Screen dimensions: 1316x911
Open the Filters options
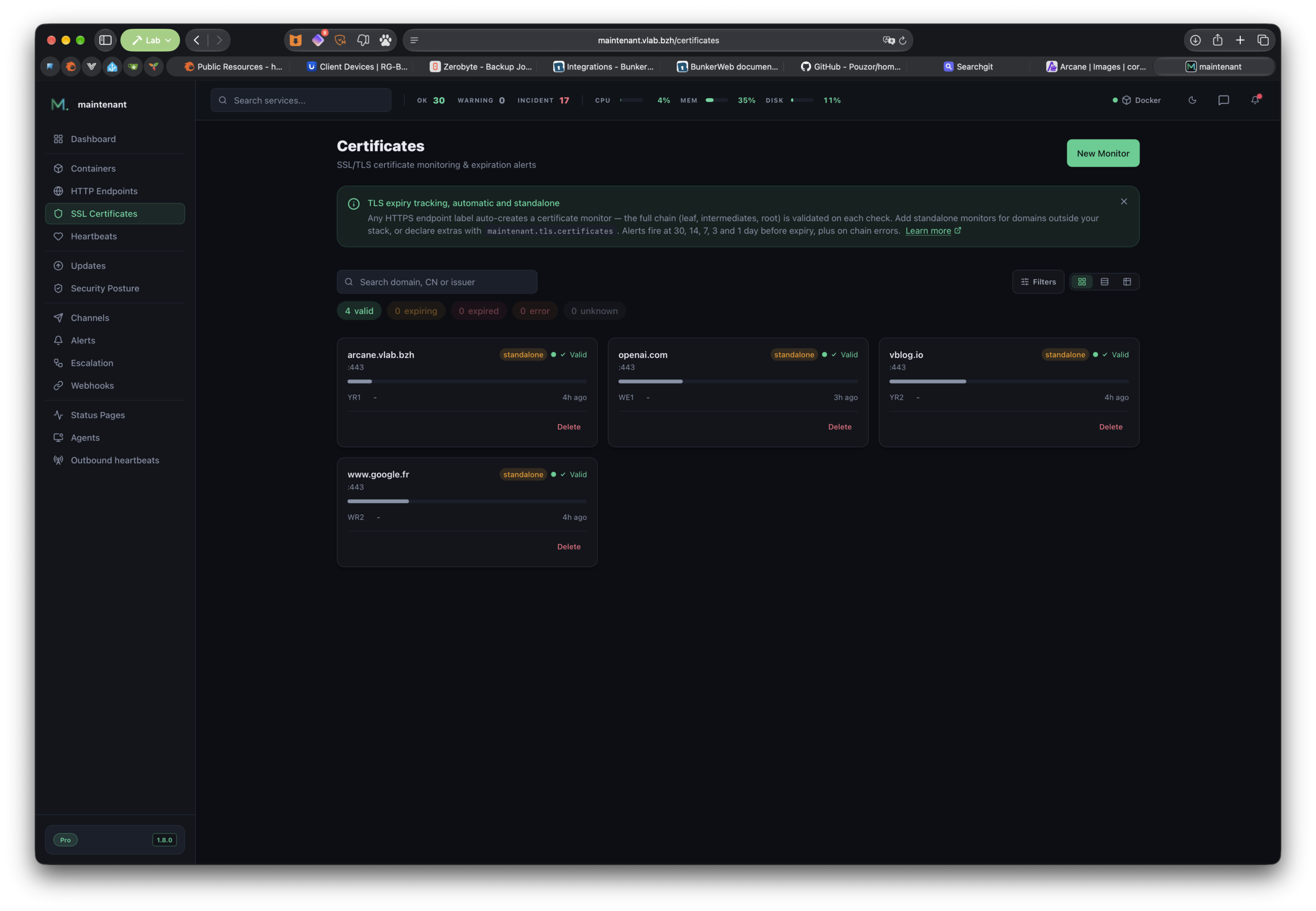click(x=1037, y=281)
